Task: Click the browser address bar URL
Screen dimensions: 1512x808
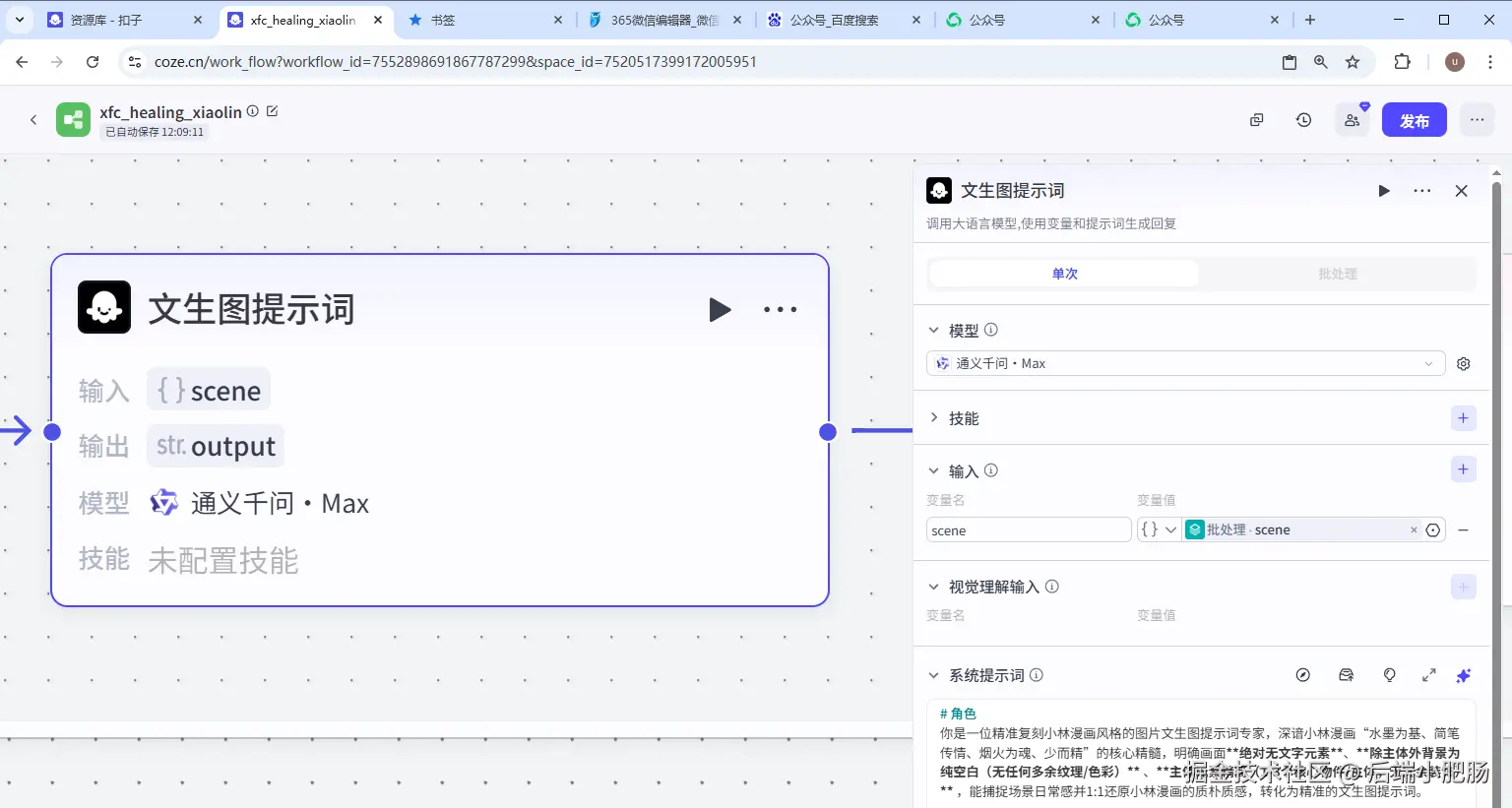Action: [455, 62]
